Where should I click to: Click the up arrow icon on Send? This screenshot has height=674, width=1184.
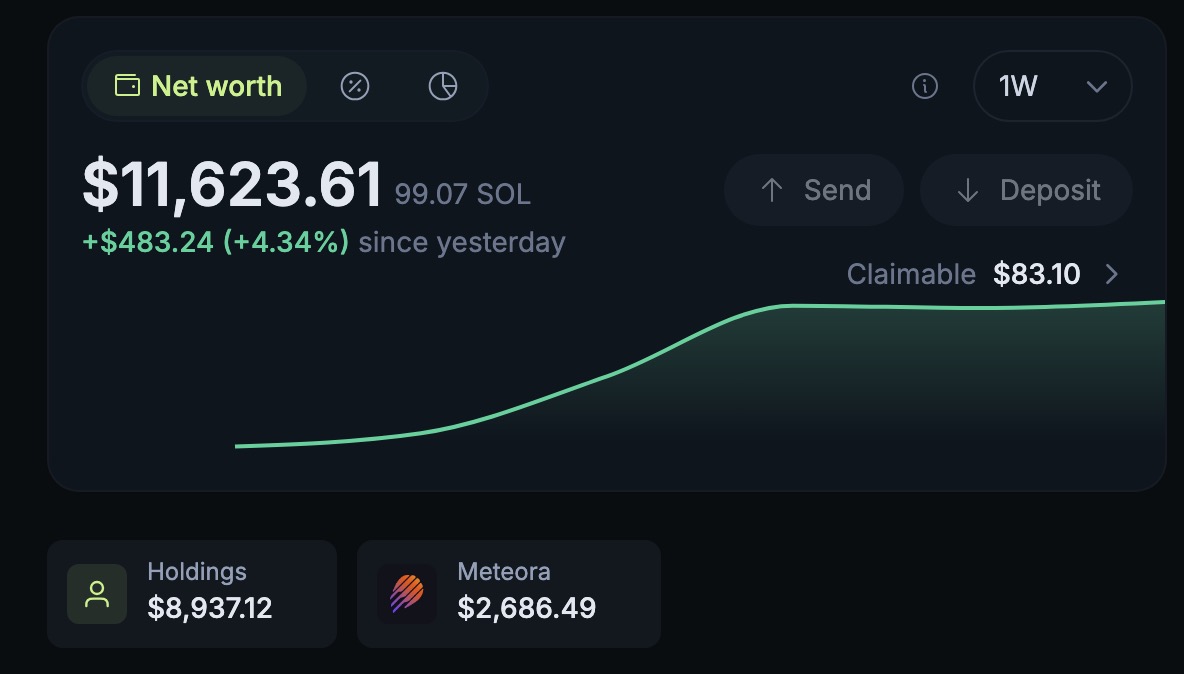click(772, 190)
